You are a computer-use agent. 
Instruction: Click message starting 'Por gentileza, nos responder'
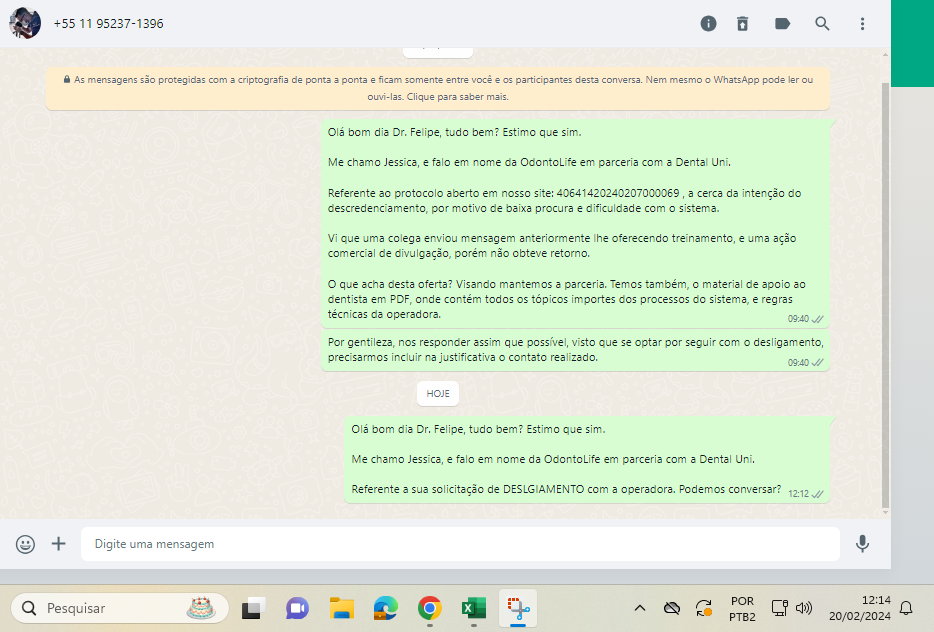tap(575, 350)
